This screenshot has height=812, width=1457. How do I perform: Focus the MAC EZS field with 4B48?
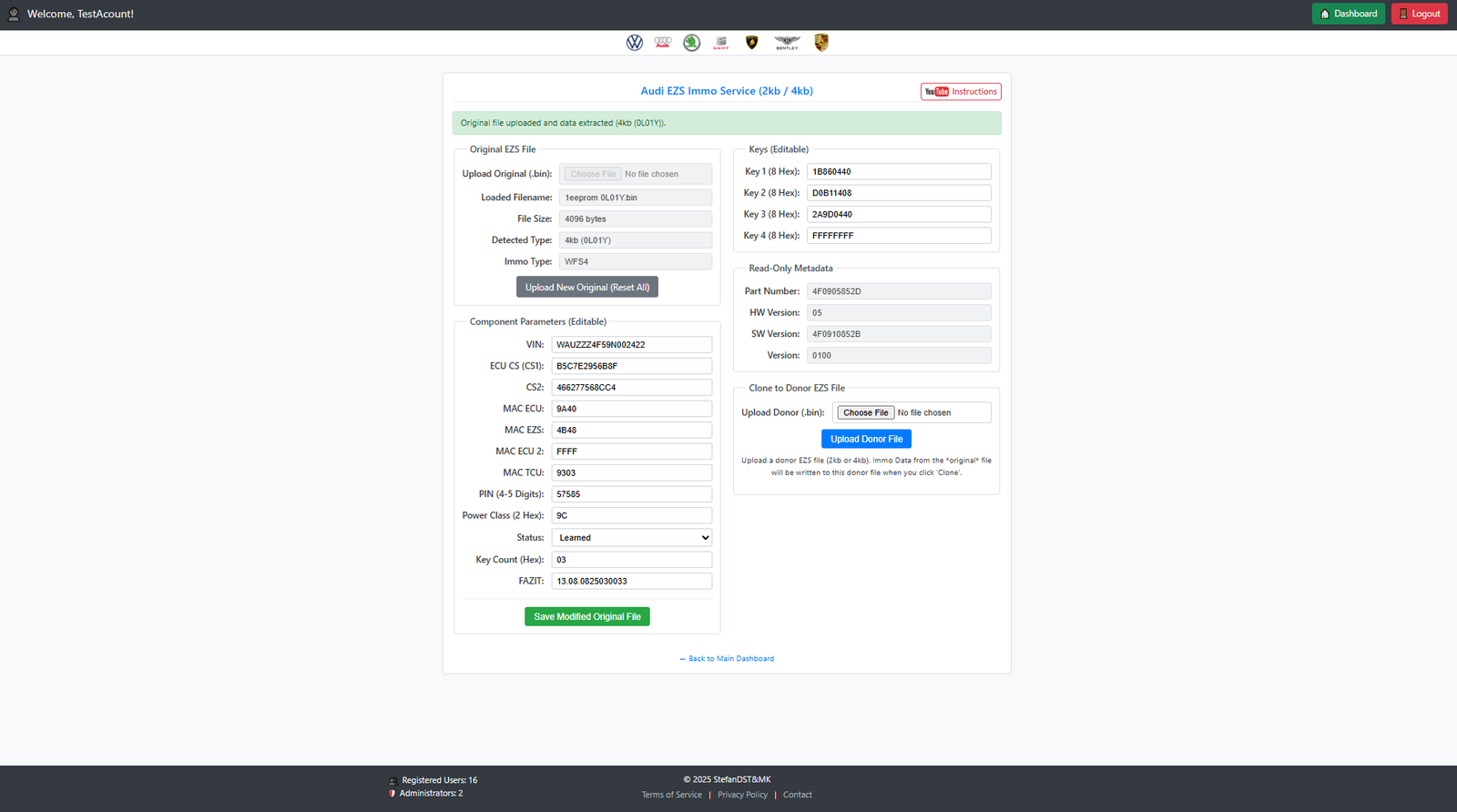pos(632,430)
